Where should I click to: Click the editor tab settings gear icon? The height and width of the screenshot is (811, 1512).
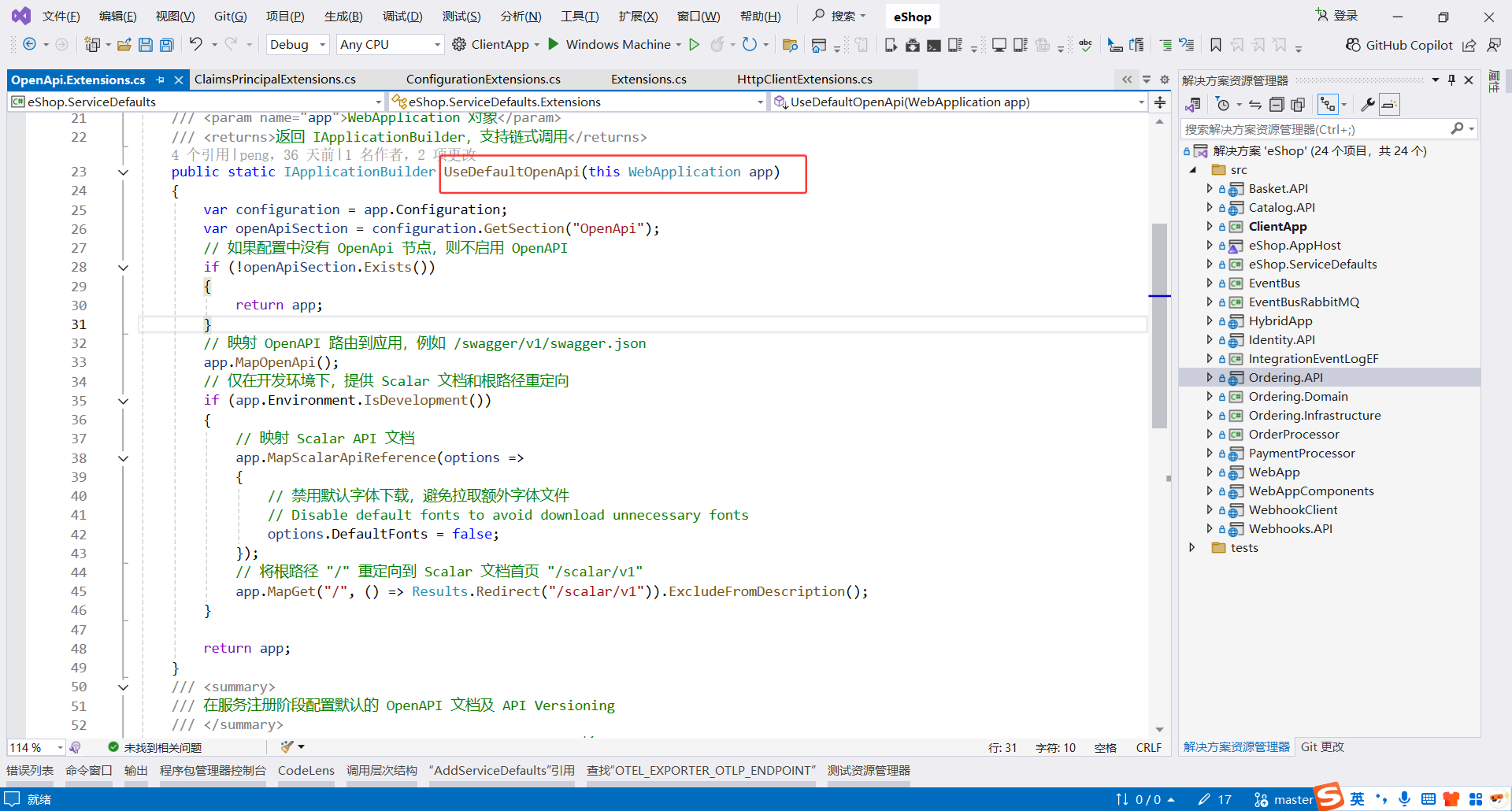[x=1165, y=80]
